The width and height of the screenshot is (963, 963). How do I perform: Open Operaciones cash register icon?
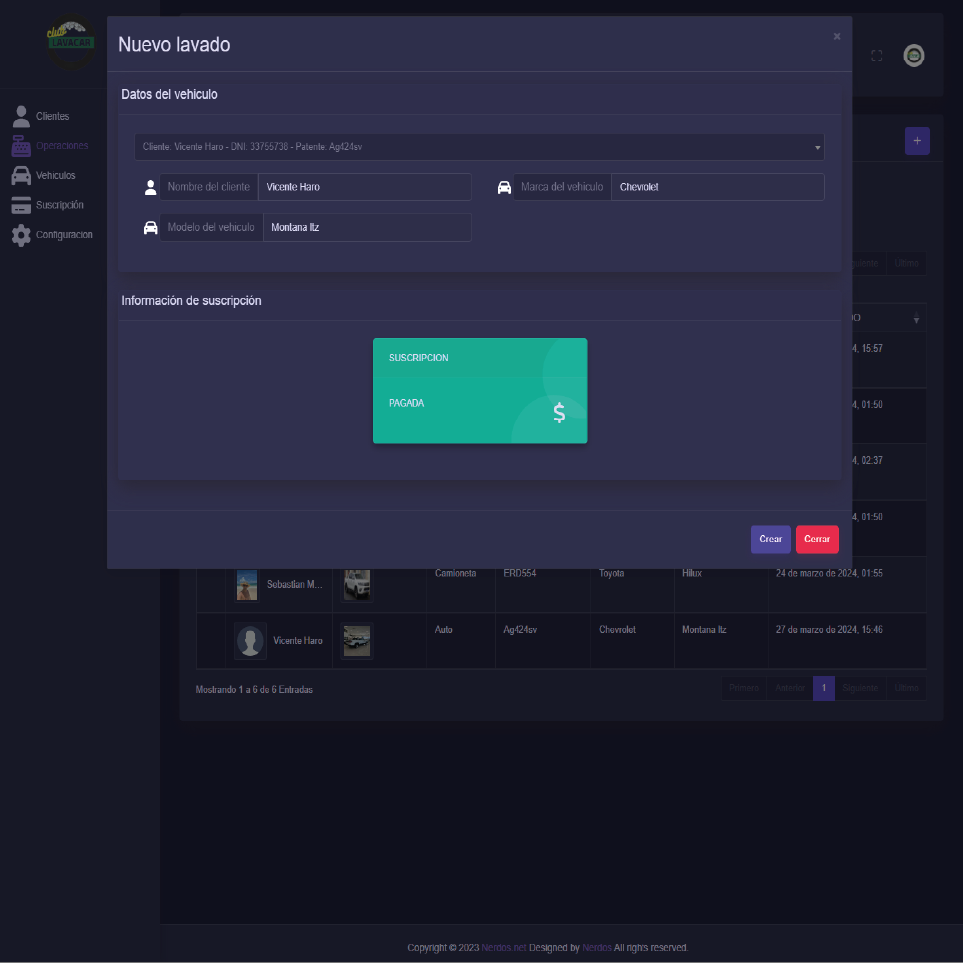click(x=21, y=146)
